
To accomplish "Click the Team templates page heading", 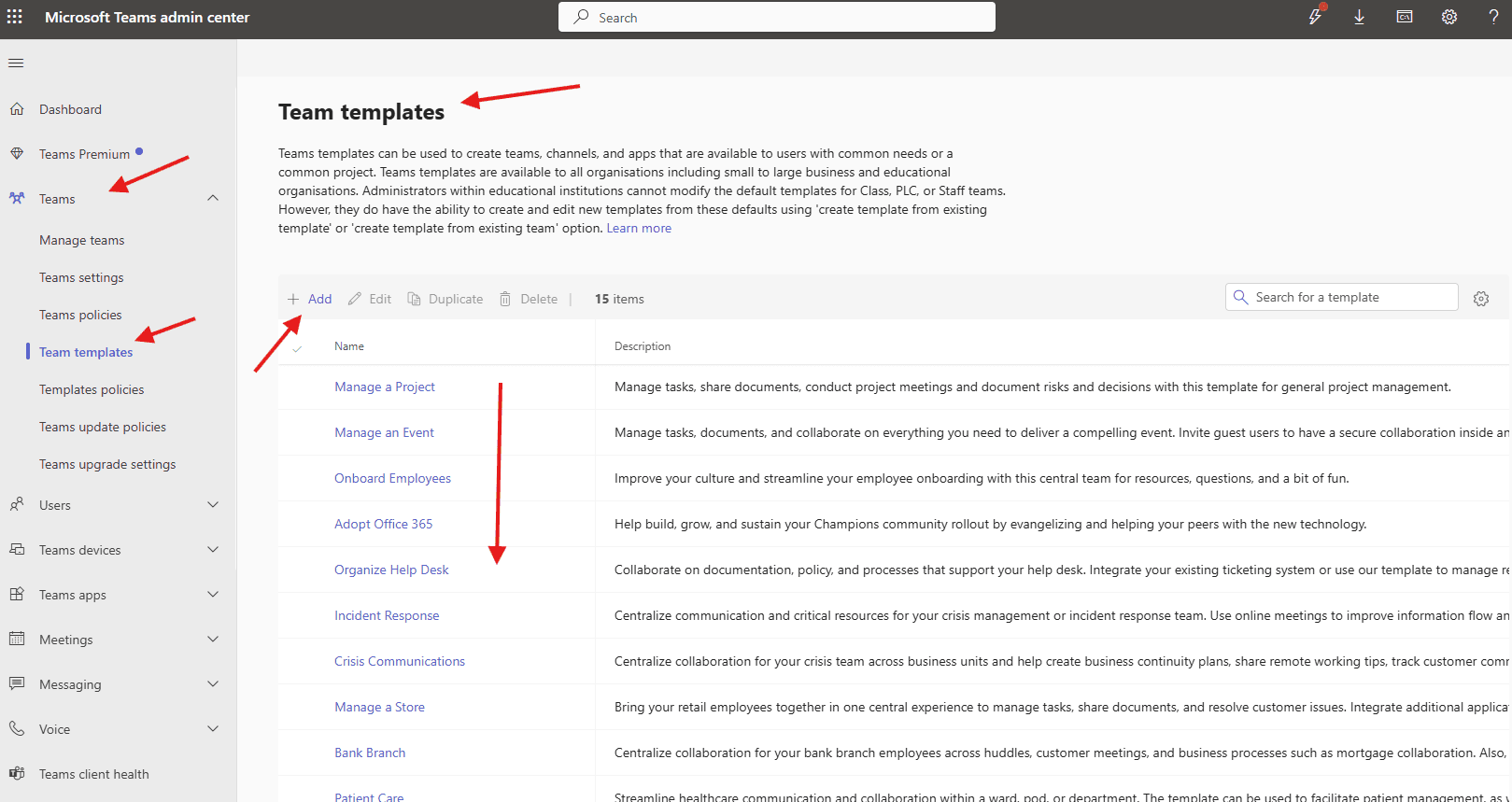I will [361, 112].
